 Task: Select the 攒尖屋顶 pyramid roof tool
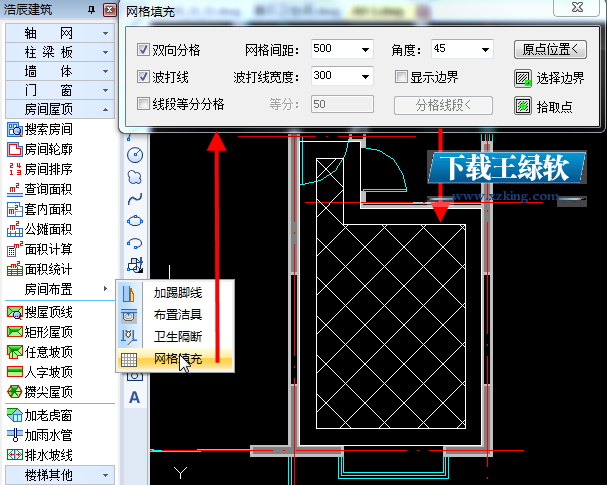pos(40,392)
